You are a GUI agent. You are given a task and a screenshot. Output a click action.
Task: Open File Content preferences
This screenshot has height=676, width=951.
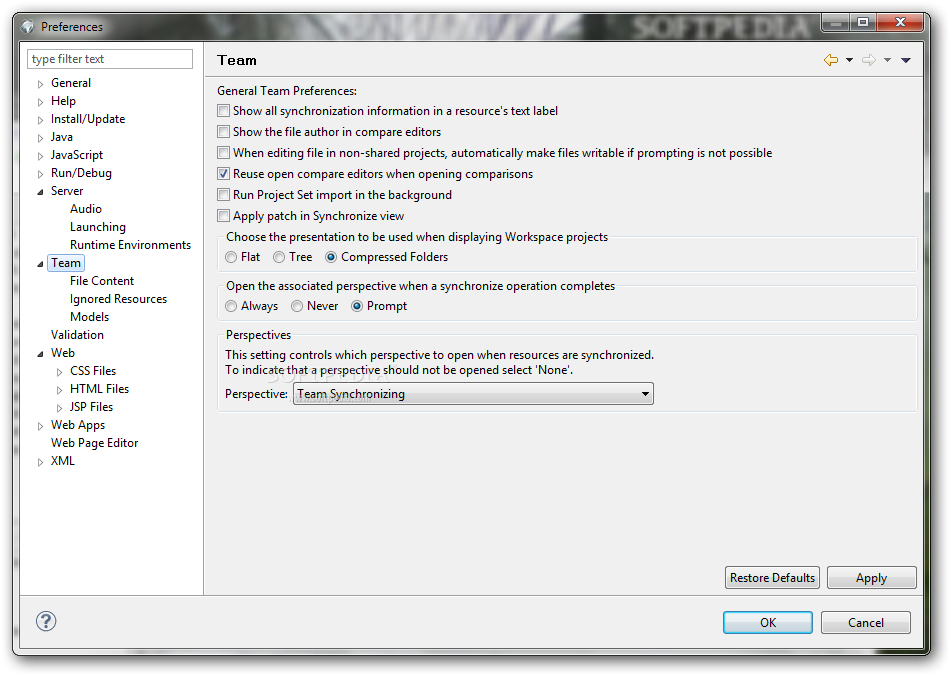click(102, 281)
